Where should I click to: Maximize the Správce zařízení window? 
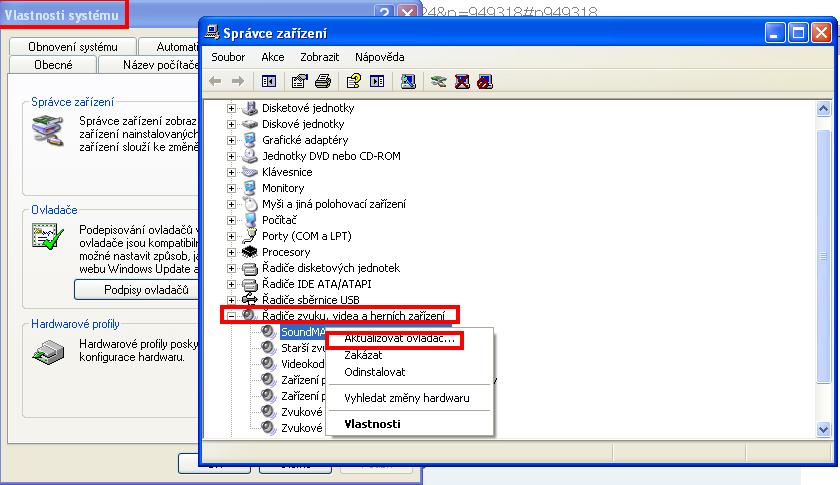pos(798,33)
